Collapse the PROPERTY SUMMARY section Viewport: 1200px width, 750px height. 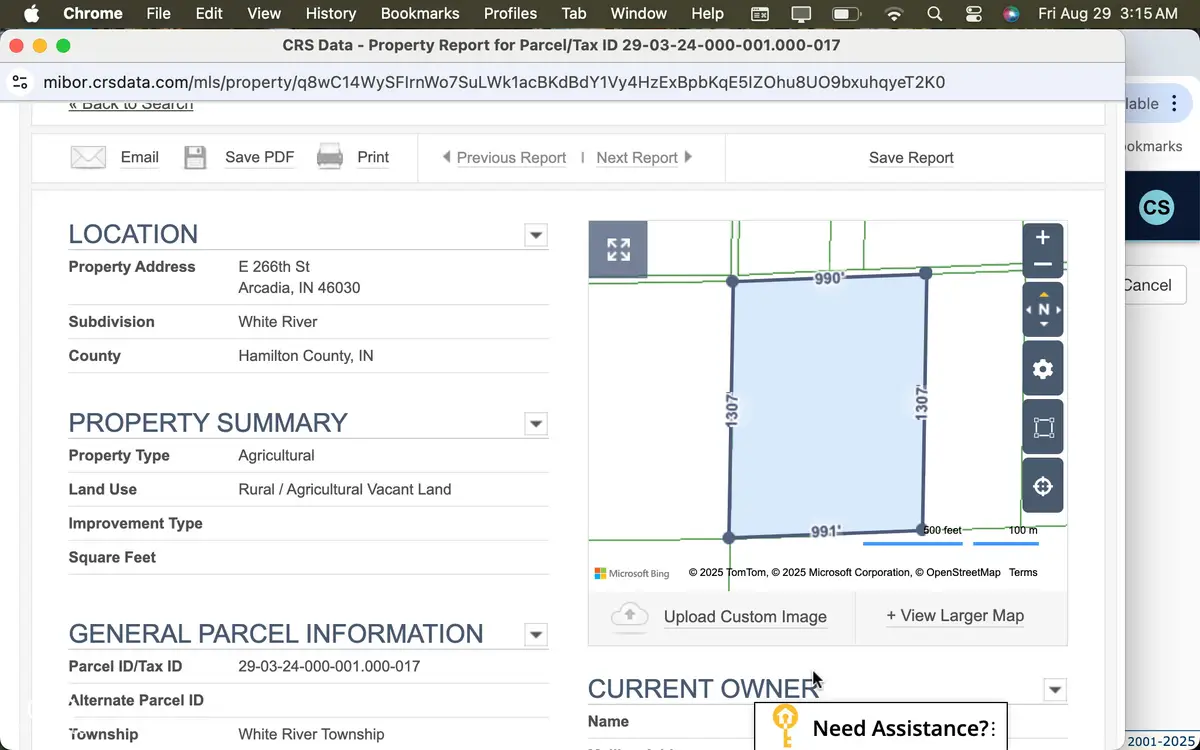pyautogui.click(x=535, y=423)
